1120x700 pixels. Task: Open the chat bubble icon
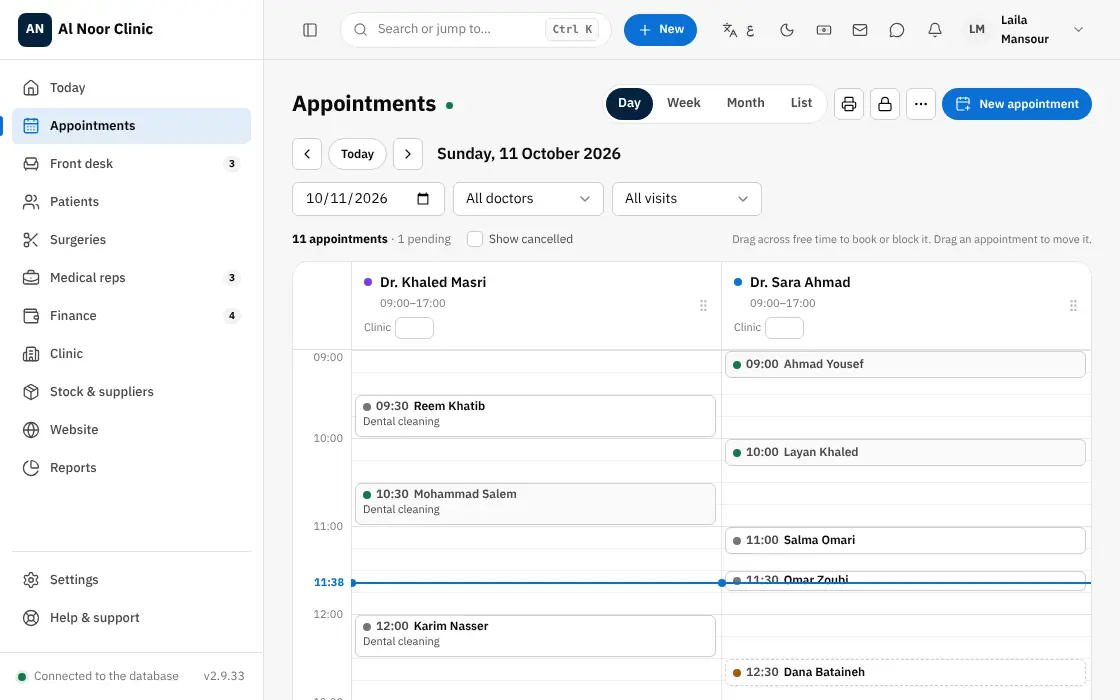pos(897,30)
